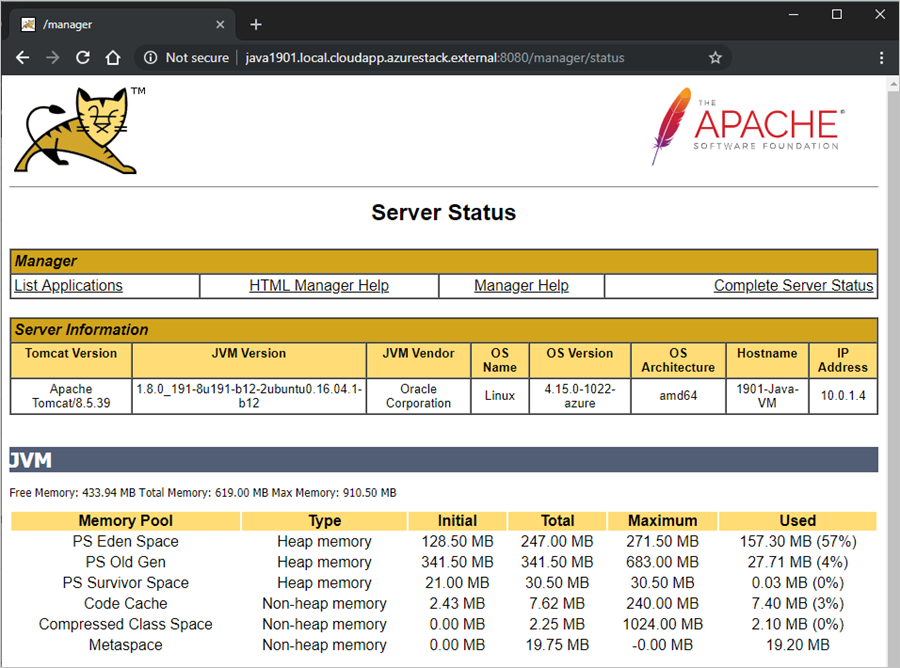Open the HTML Manager Help link
This screenshot has height=668, width=900.
318,285
